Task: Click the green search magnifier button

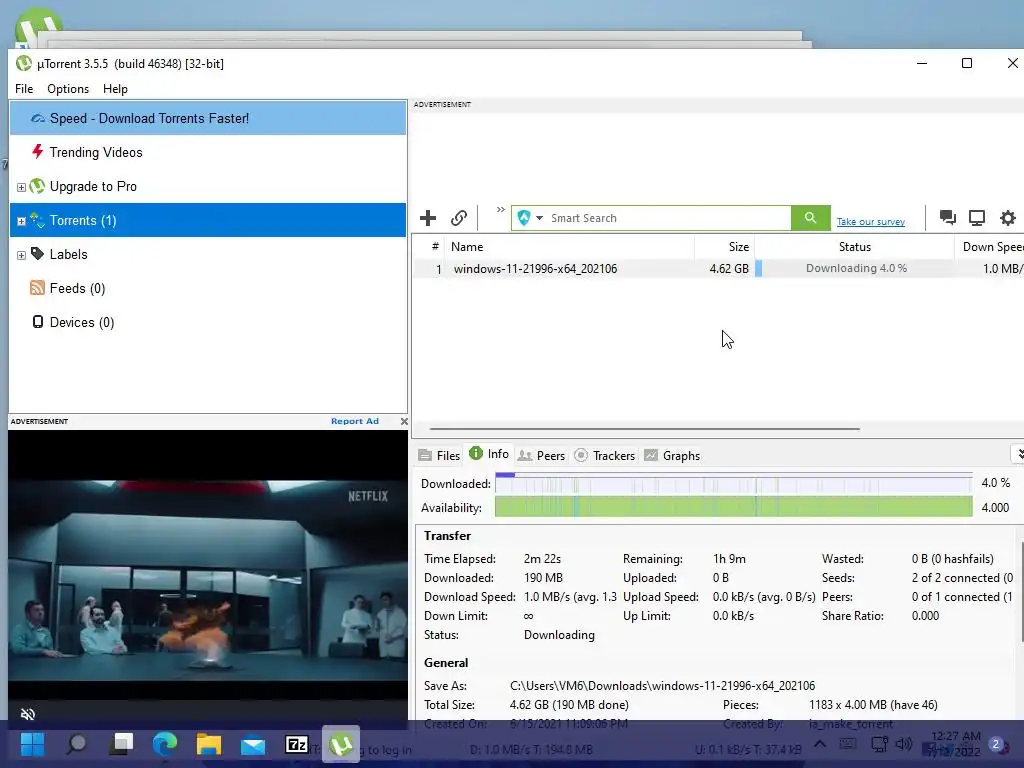Action: (810, 217)
